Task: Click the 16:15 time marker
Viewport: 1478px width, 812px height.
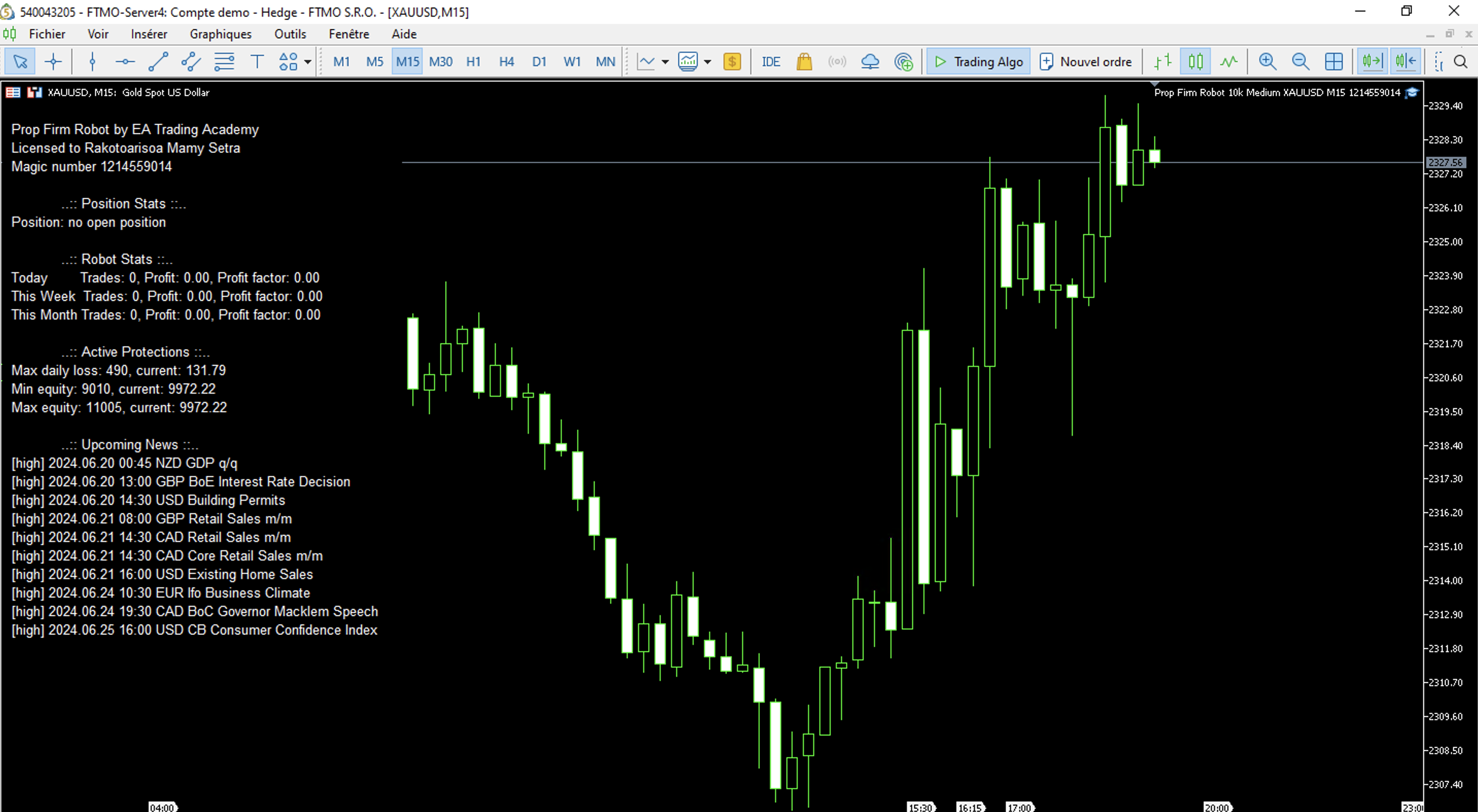Action: pos(970,807)
